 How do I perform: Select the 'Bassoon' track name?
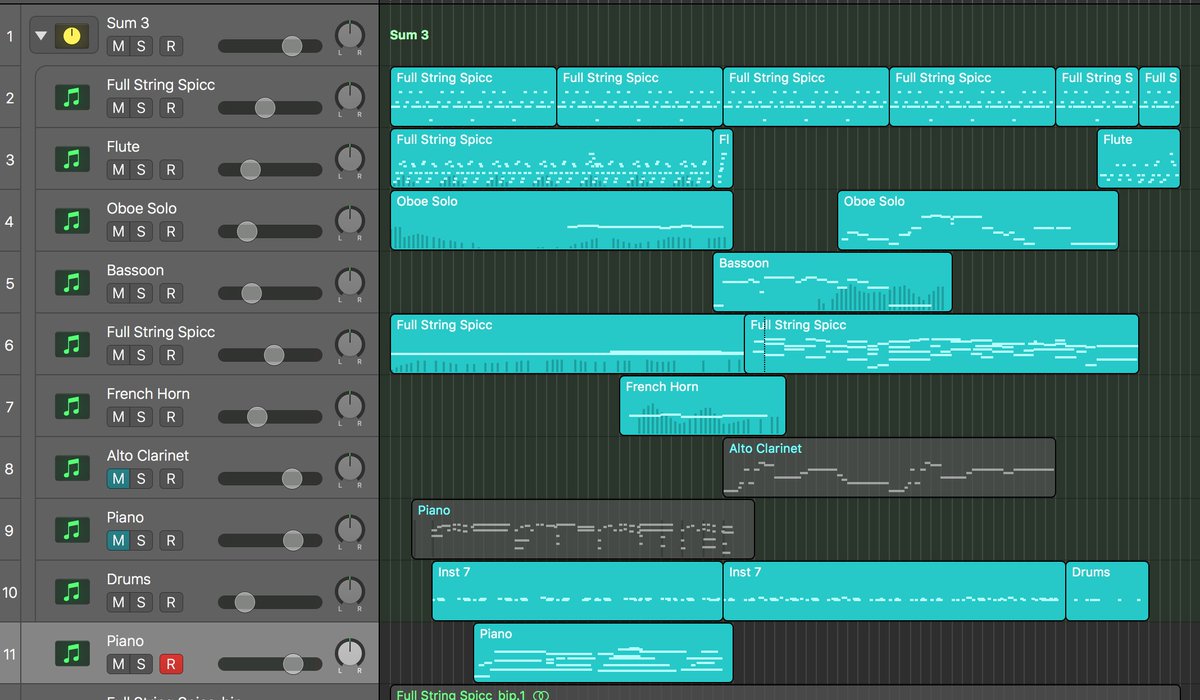135,271
